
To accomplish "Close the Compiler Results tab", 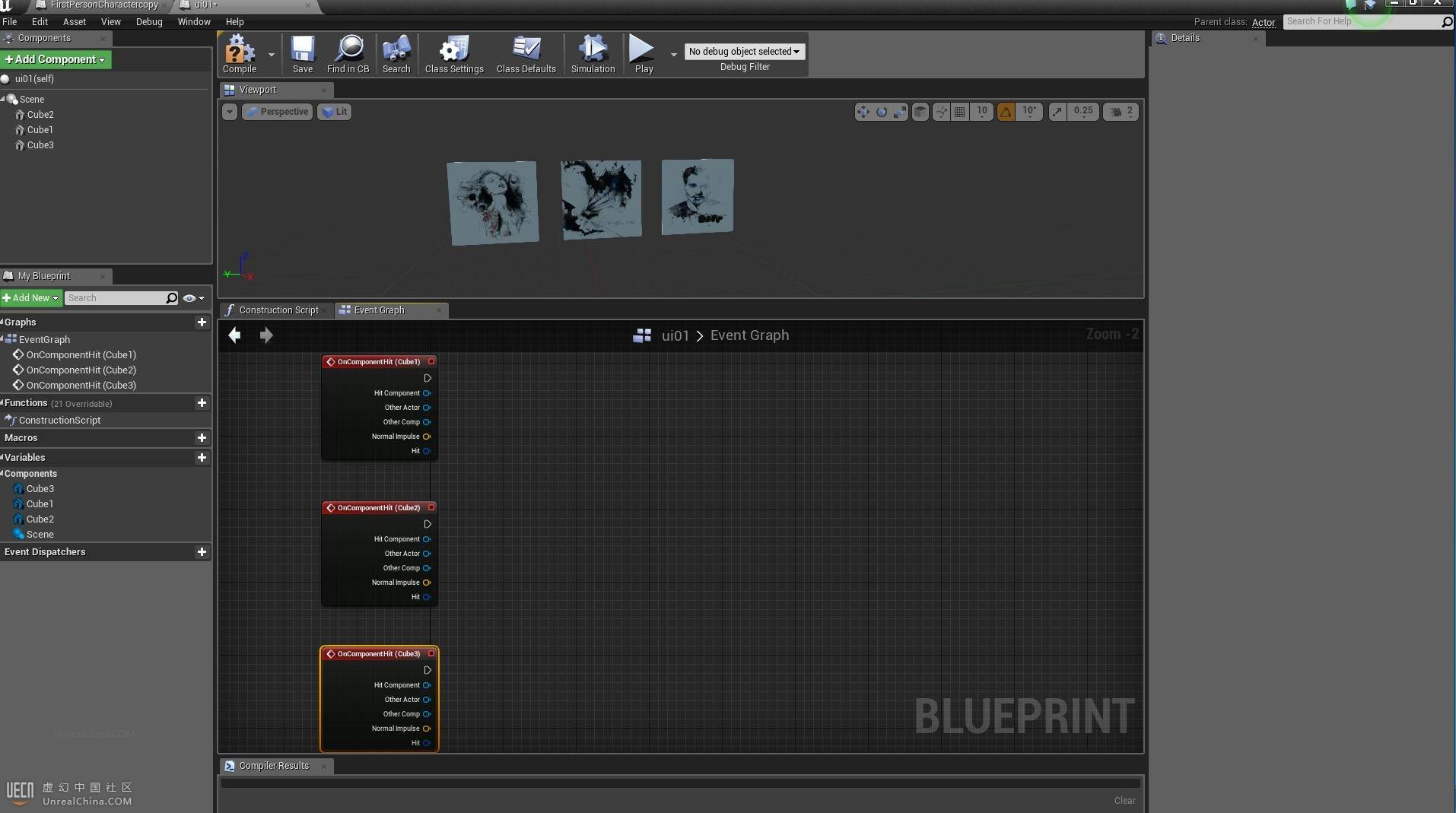I will click(x=324, y=766).
